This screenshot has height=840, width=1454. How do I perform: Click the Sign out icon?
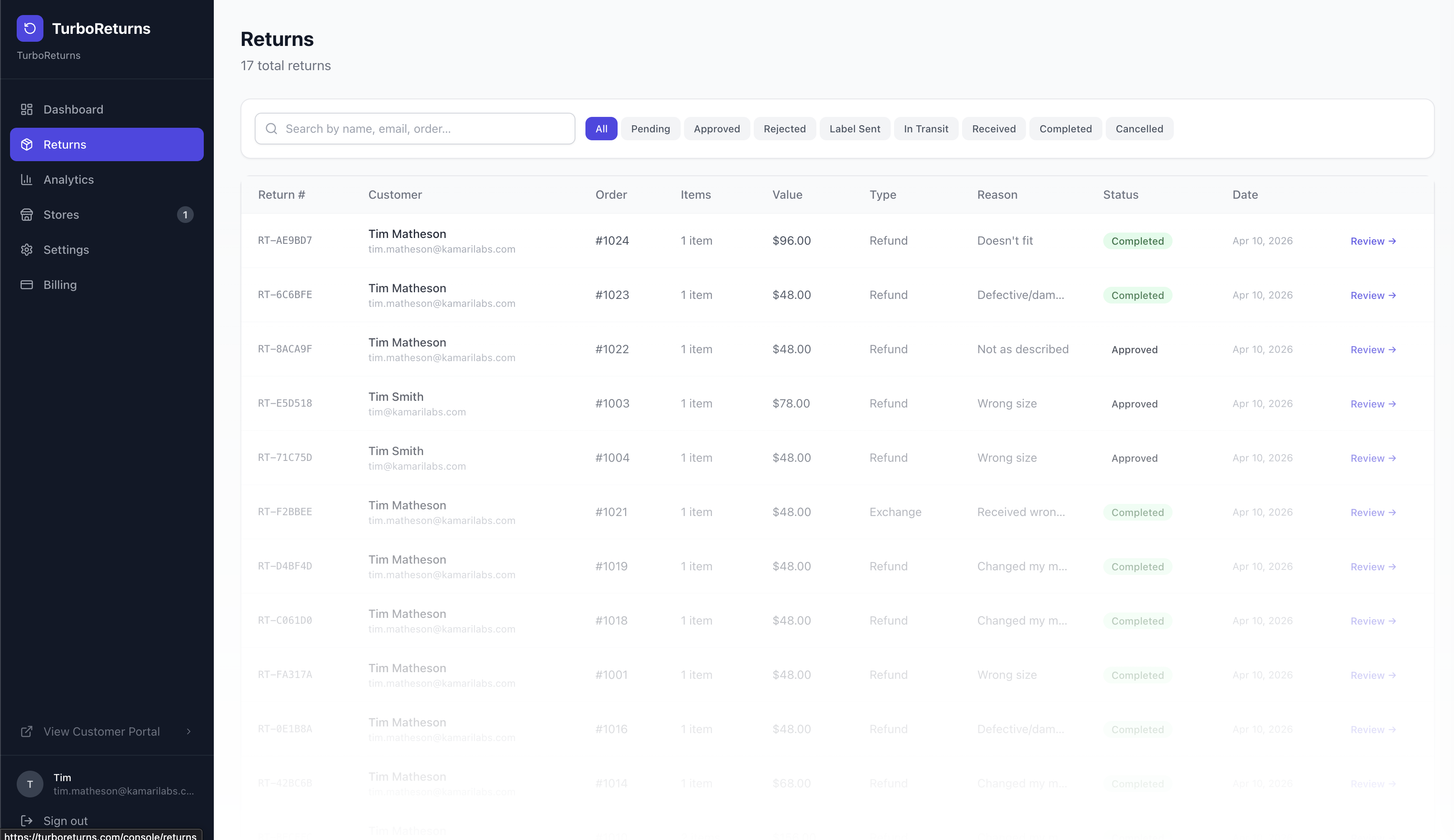27,820
